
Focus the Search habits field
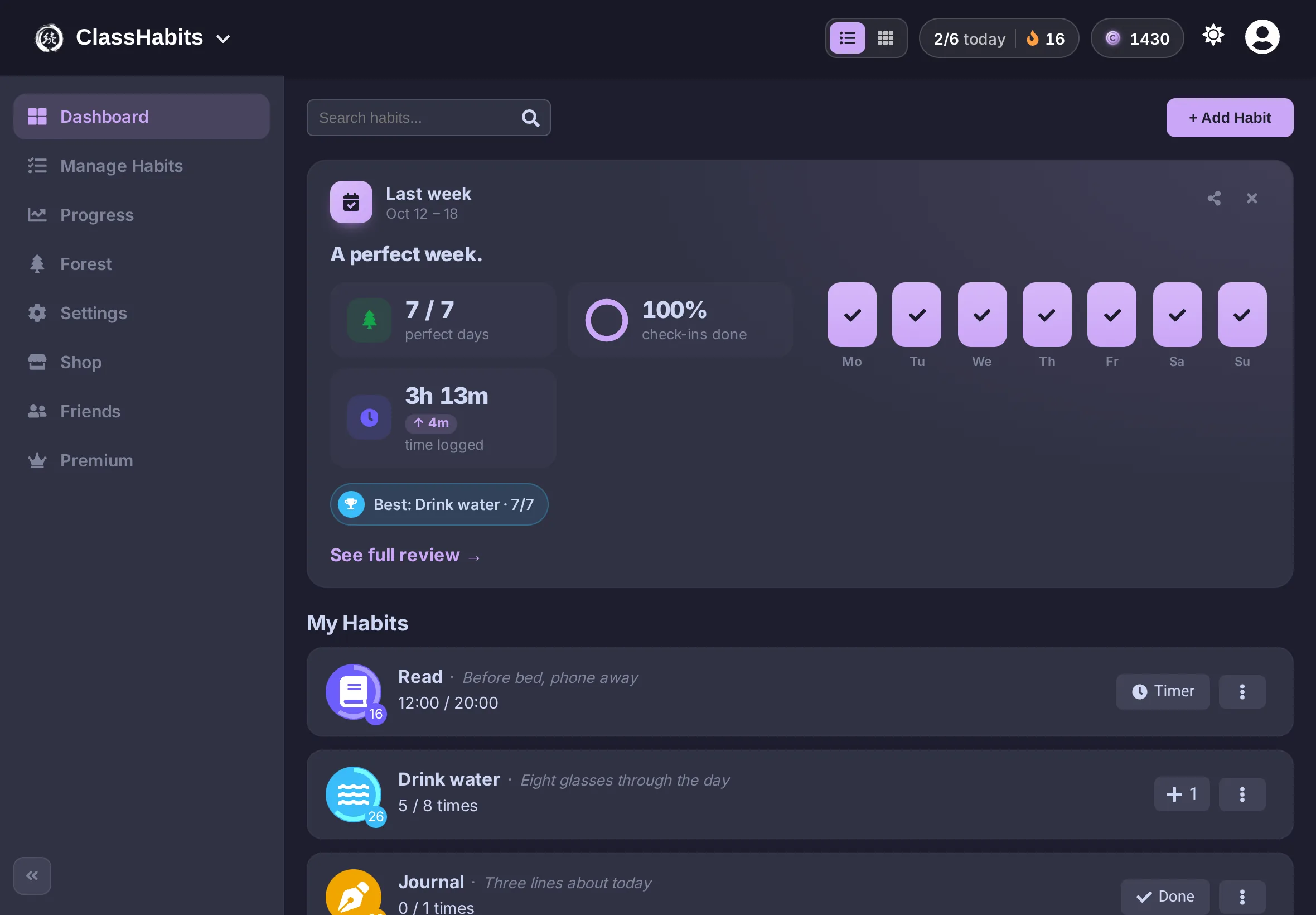click(x=428, y=118)
